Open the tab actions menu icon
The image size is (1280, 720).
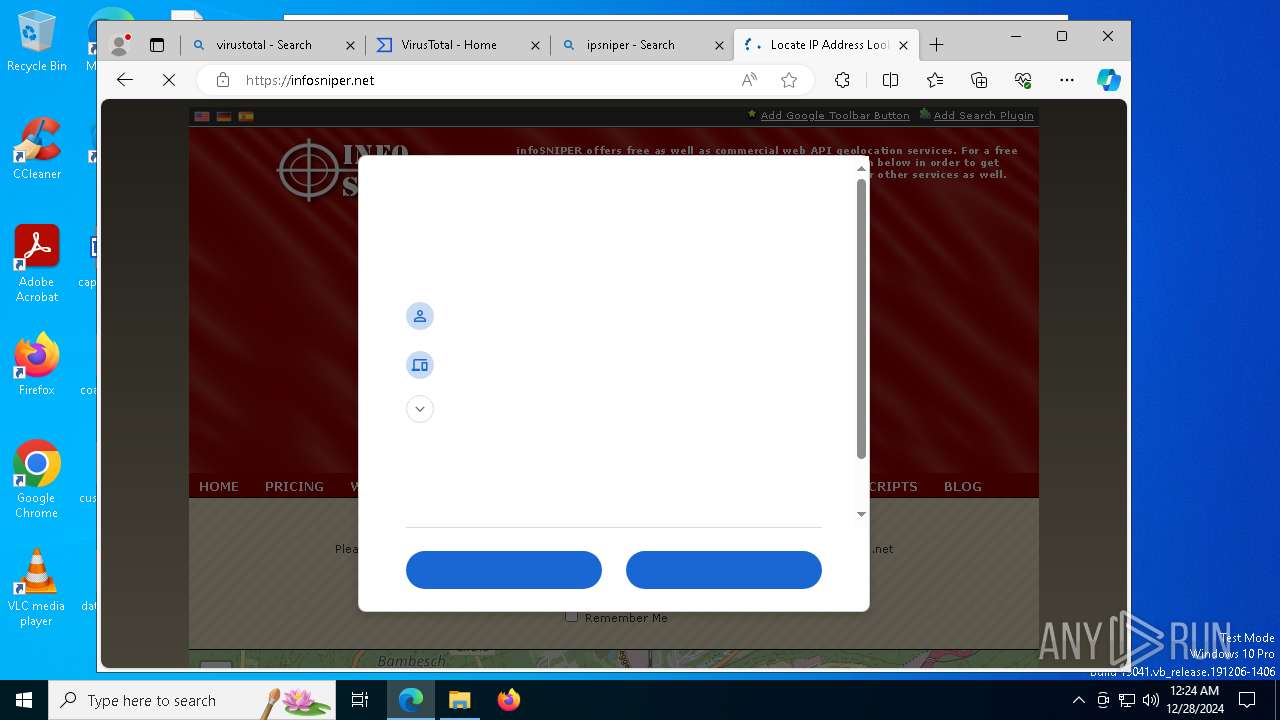coord(157,45)
